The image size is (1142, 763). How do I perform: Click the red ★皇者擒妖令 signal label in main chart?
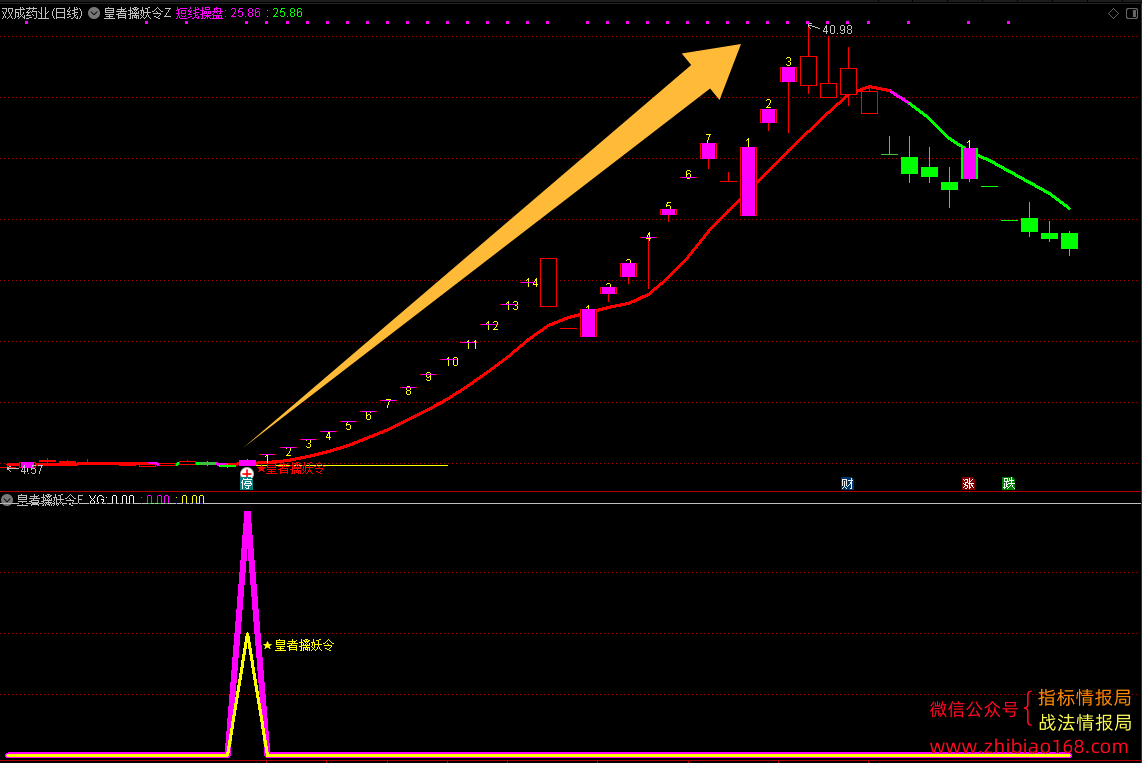pos(291,469)
